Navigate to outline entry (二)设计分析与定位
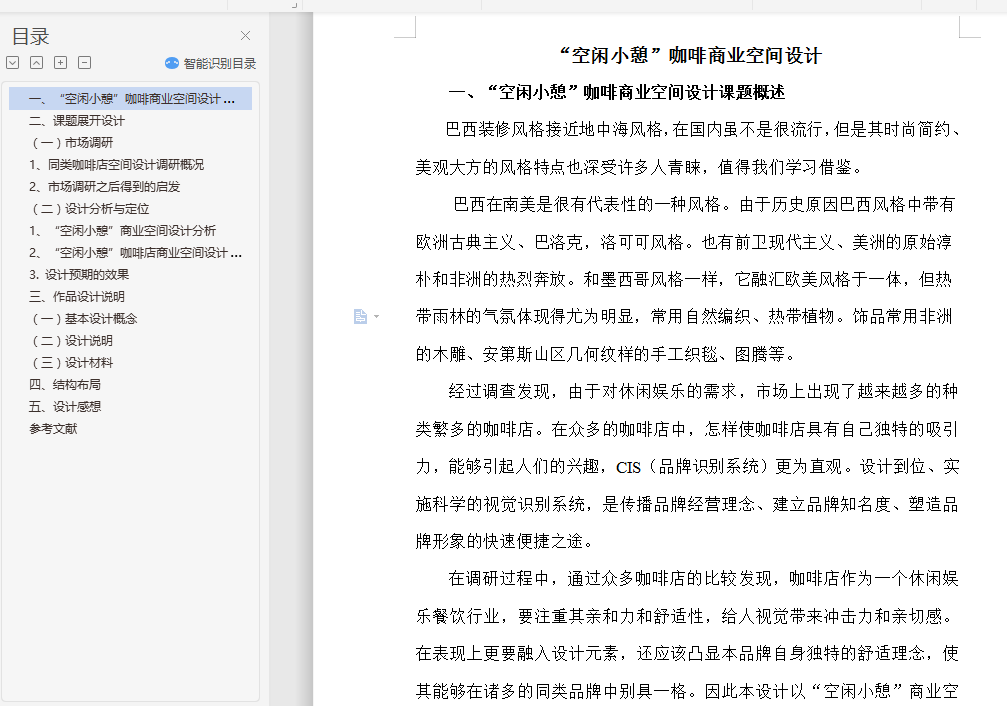Screen dimensions: 1007x706 90,209
